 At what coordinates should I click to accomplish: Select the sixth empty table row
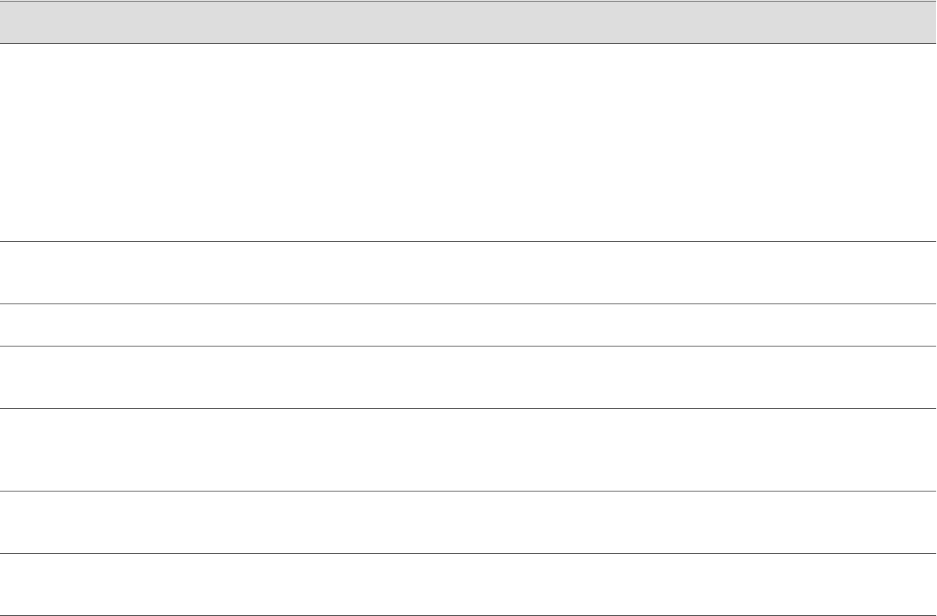[468, 522]
